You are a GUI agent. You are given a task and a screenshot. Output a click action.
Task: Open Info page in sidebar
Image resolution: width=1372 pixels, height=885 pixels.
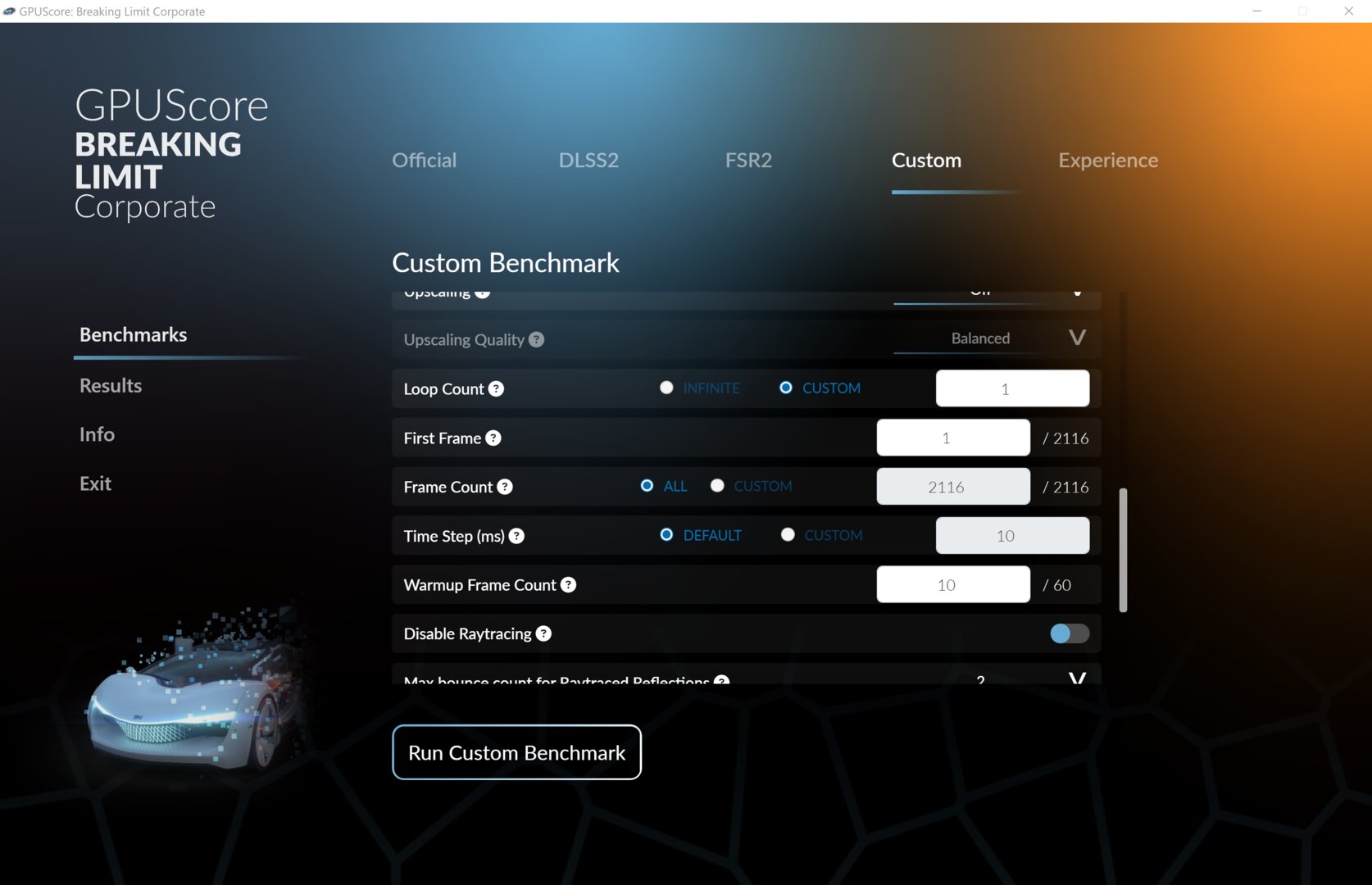(x=97, y=434)
